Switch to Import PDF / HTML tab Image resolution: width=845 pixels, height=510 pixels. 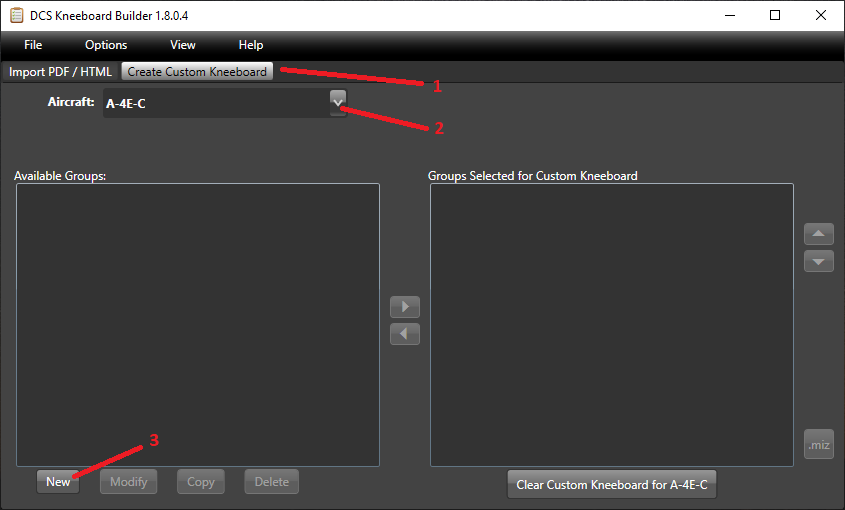click(60, 72)
